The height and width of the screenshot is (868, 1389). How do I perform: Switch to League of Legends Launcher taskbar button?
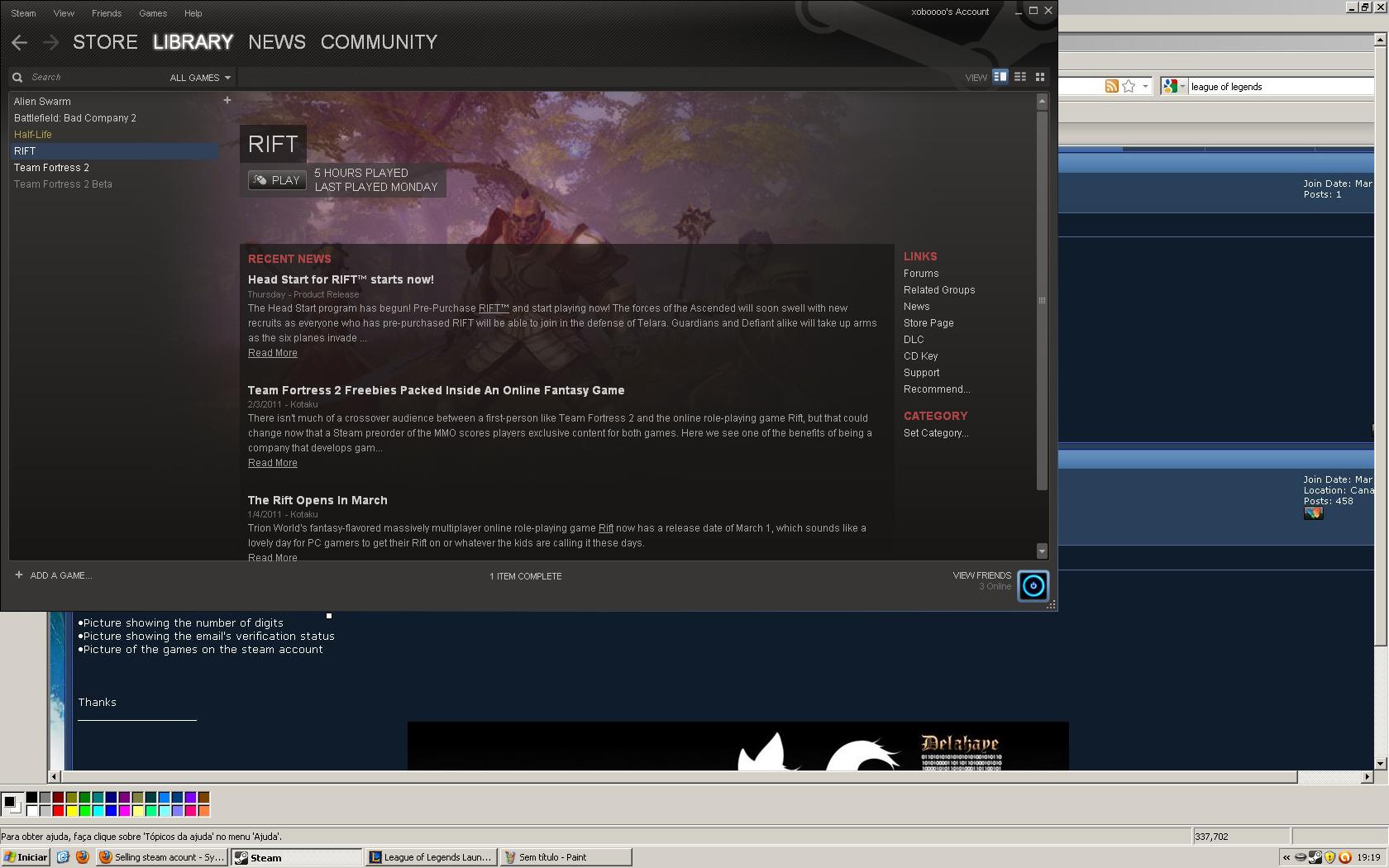(431, 857)
